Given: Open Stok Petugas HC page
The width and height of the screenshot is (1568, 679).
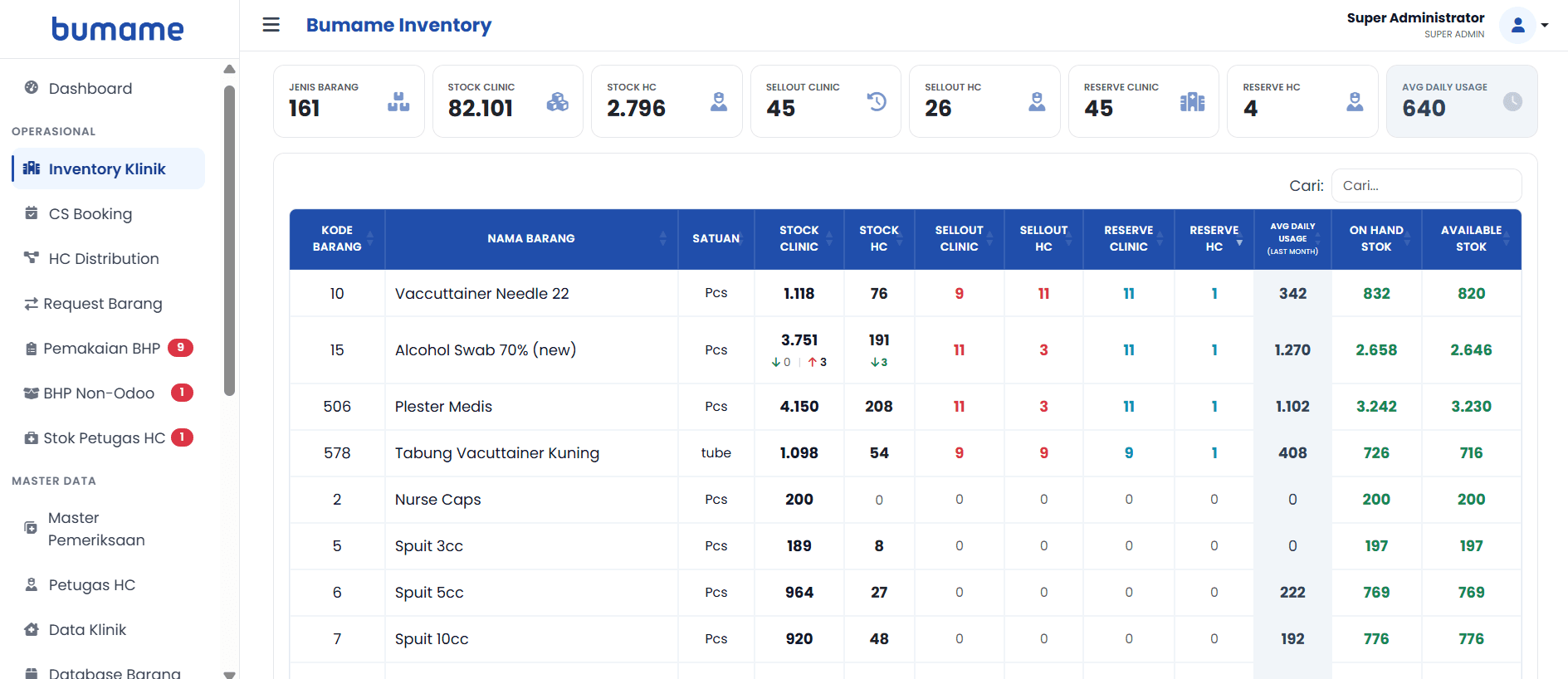Looking at the screenshot, I should click(108, 438).
